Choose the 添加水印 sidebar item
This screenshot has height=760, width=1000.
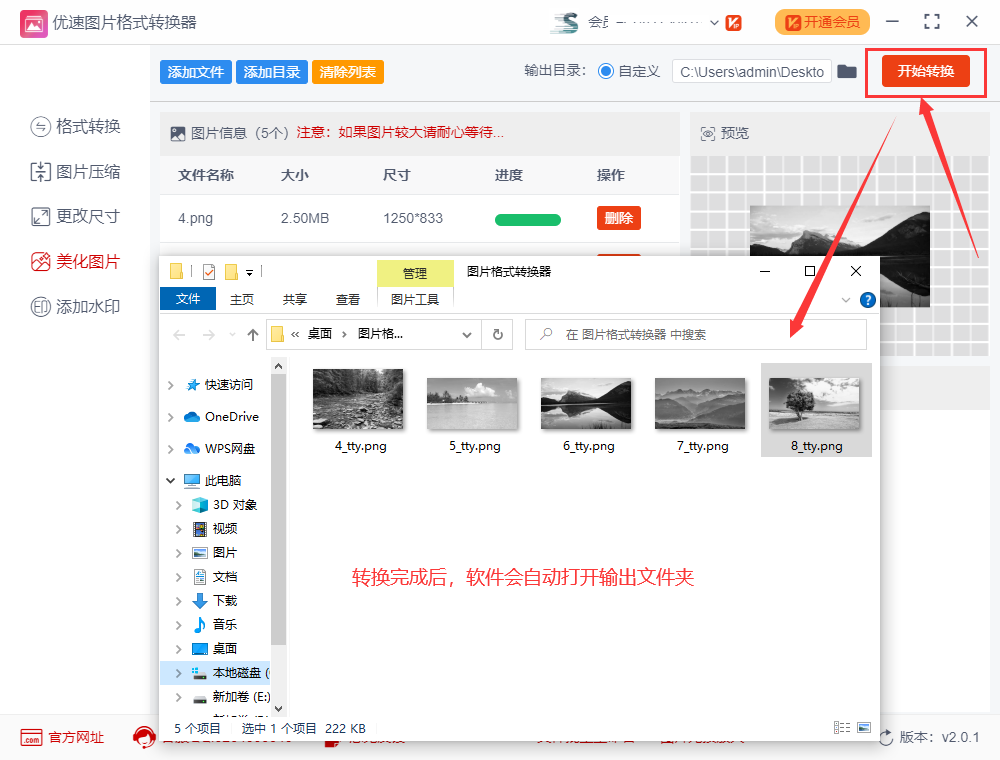[75, 307]
